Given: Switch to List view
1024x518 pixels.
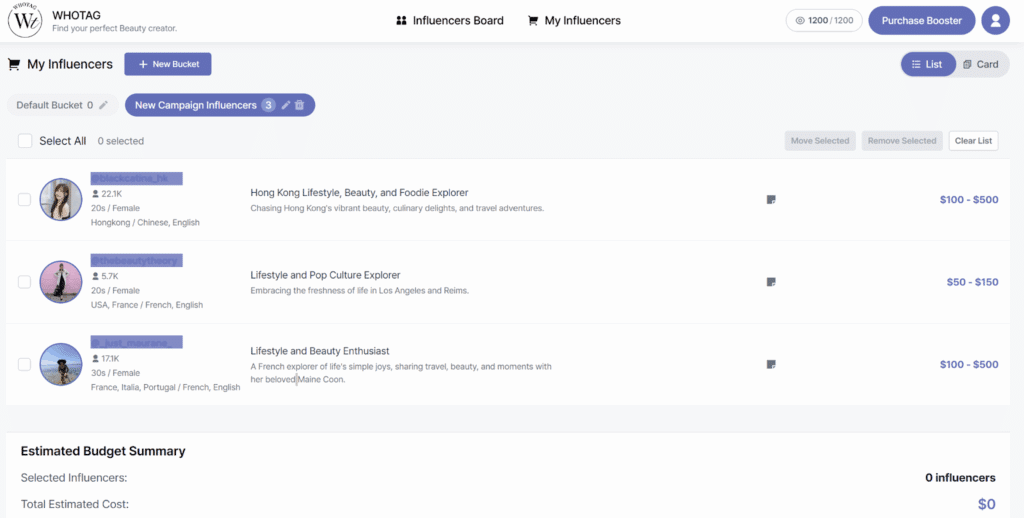Looking at the screenshot, I should [927, 64].
